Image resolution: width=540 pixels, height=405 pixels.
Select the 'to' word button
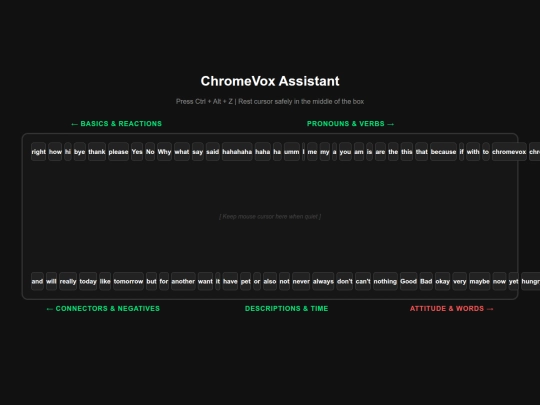pyautogui.click(x=486, y=152)
